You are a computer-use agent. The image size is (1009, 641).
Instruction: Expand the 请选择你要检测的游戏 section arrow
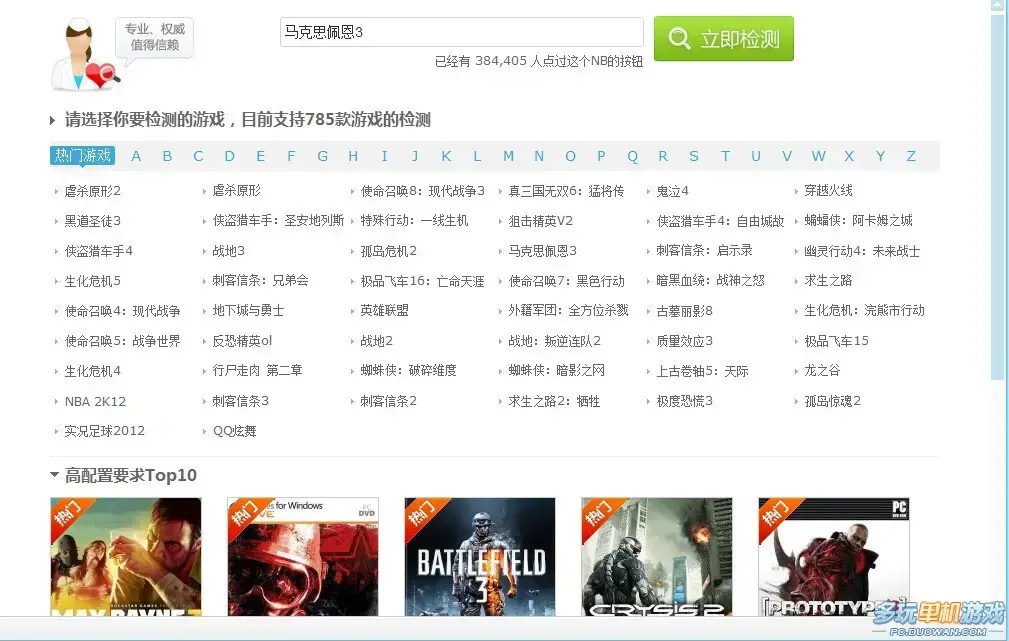[53, 120]
